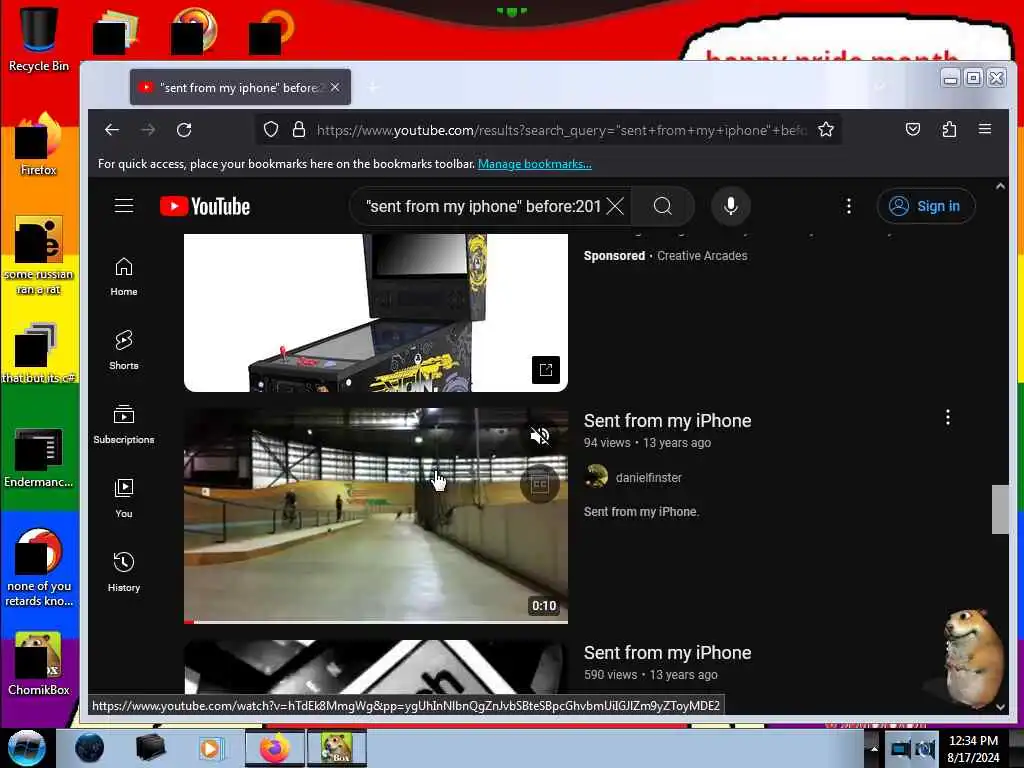Viewport: 1024px width, 768px height.
Task: Click the Sign in button
Action: pyautogui.click(x=926, y=206)
